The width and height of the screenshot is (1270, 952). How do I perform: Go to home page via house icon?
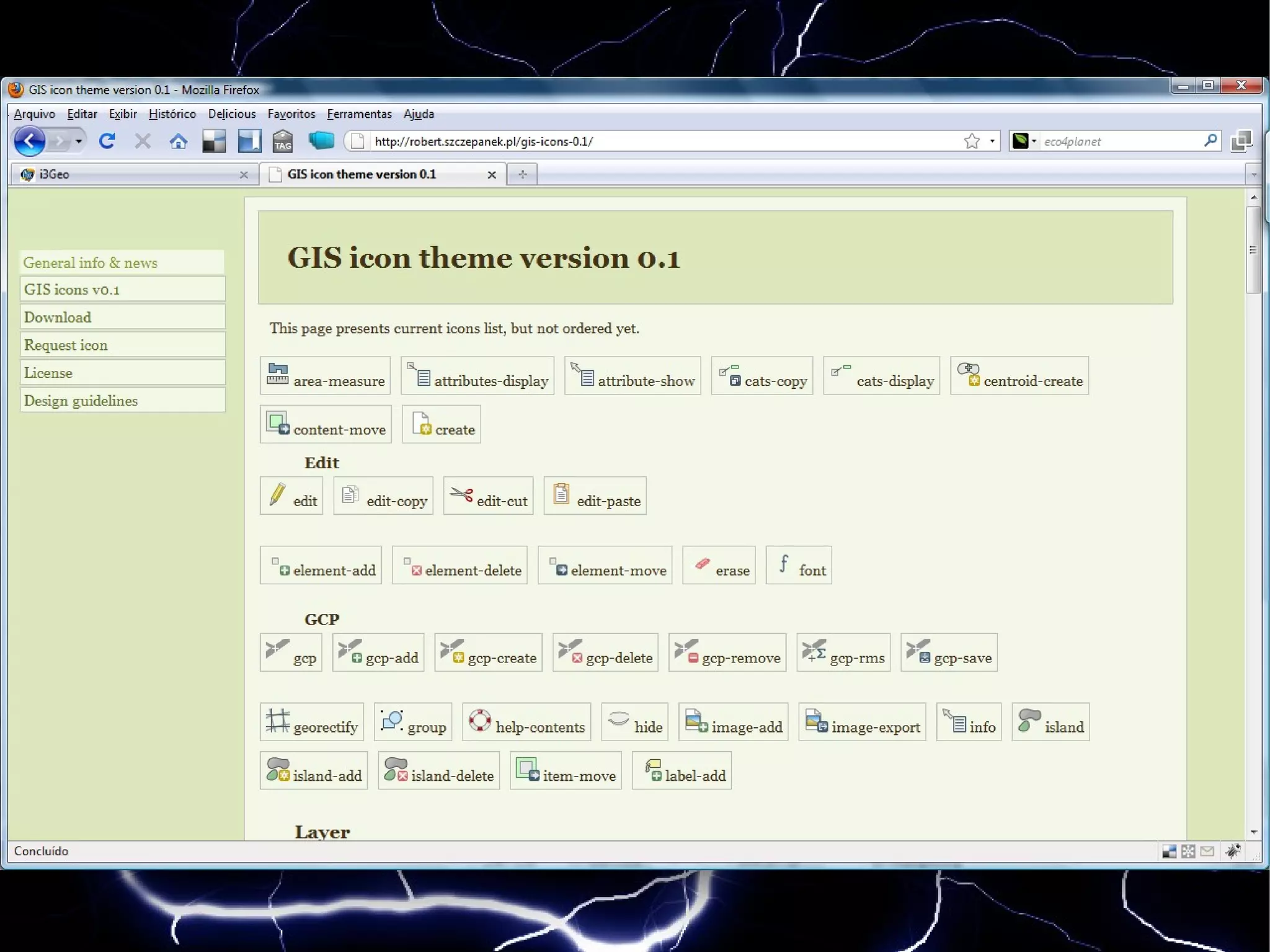(x=178, y=141)
